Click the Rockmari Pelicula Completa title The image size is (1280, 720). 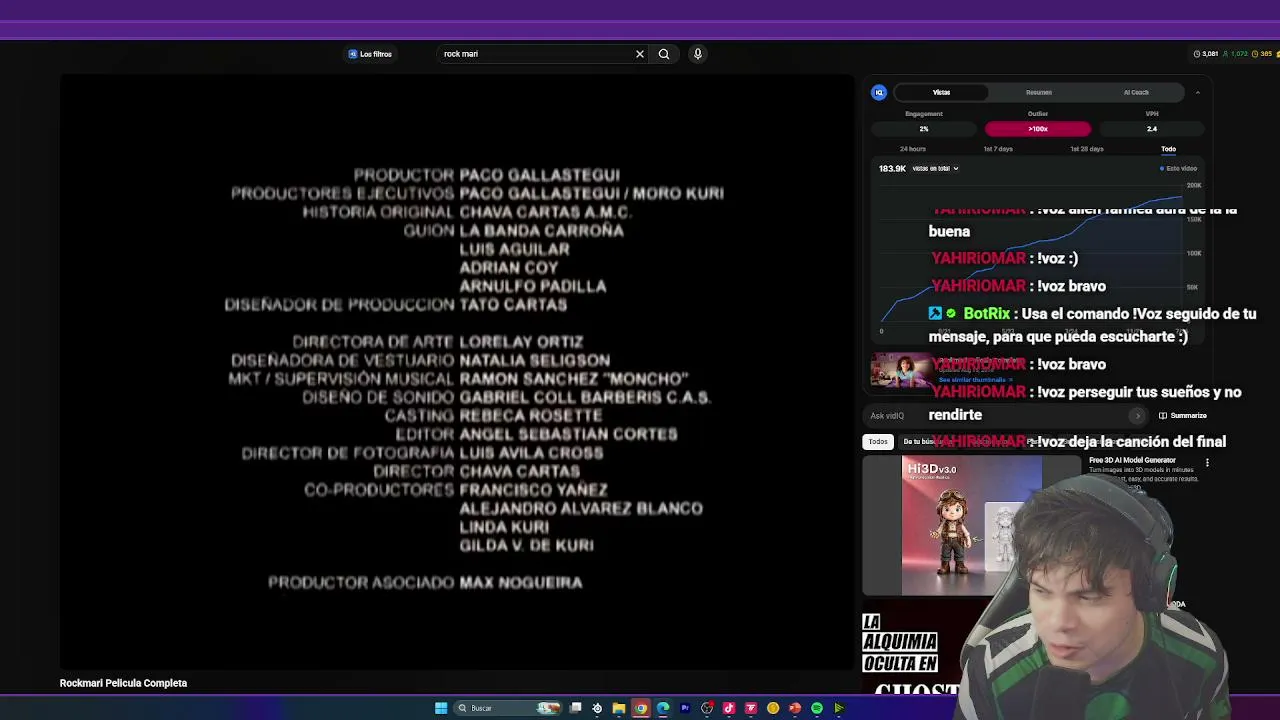click(123, 683)
